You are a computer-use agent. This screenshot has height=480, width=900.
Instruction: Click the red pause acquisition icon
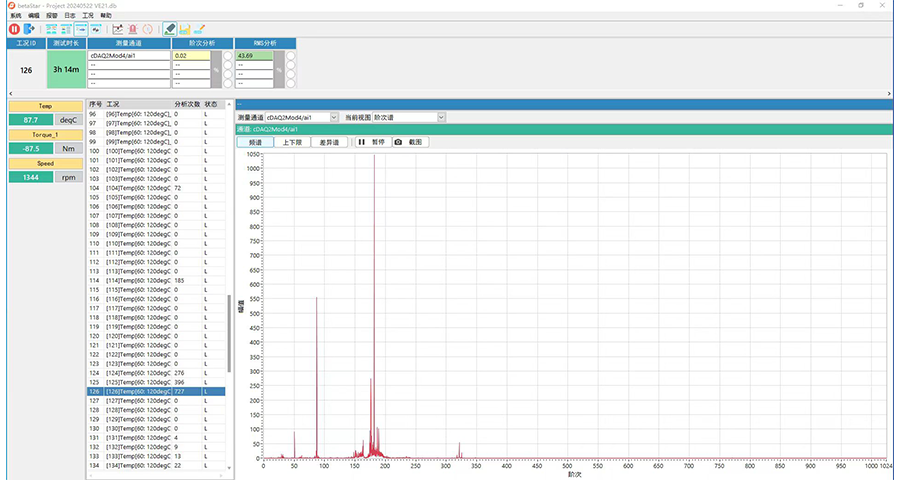click(14, 29)
